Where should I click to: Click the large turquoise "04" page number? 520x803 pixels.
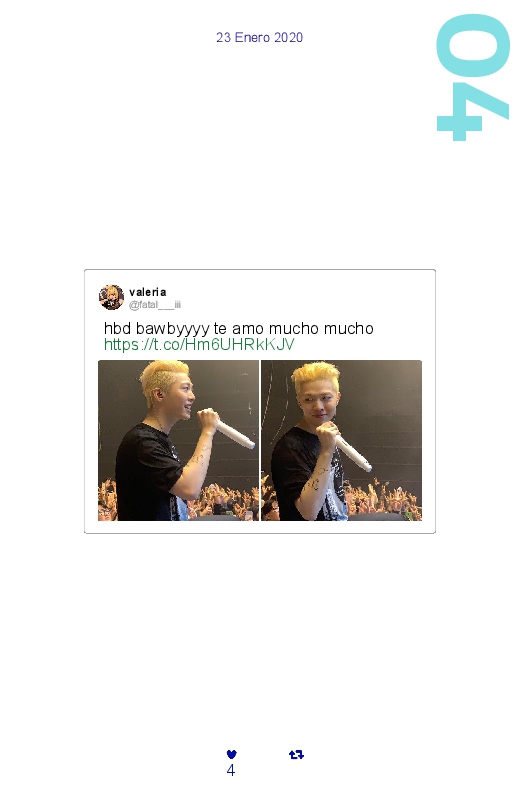(x=473, y=77)
